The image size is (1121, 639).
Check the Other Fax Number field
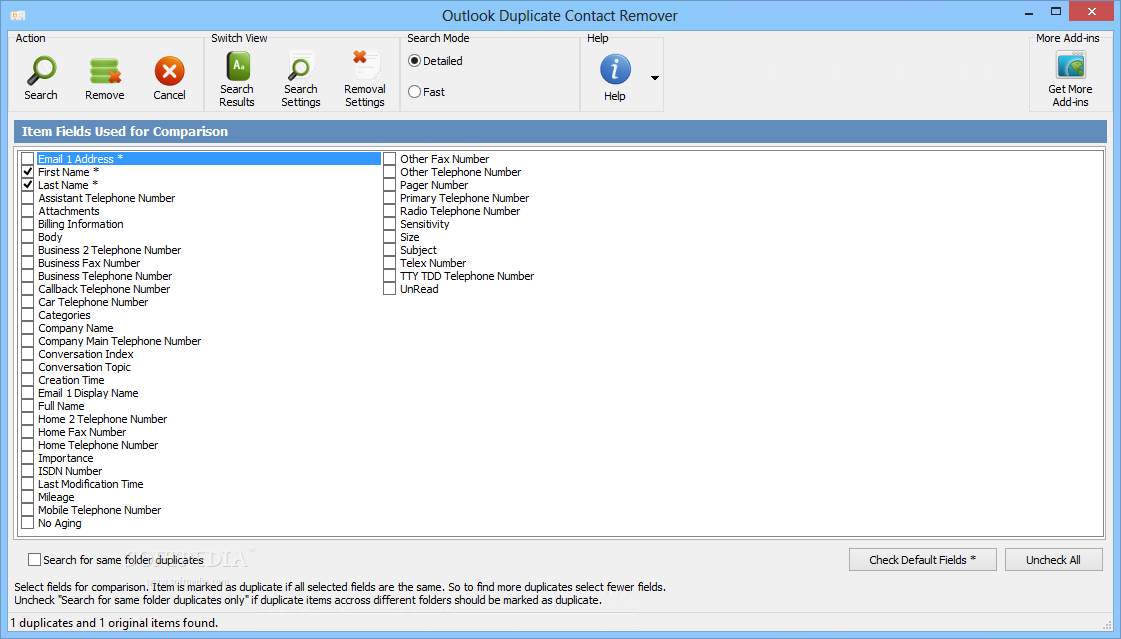[390, 159]
